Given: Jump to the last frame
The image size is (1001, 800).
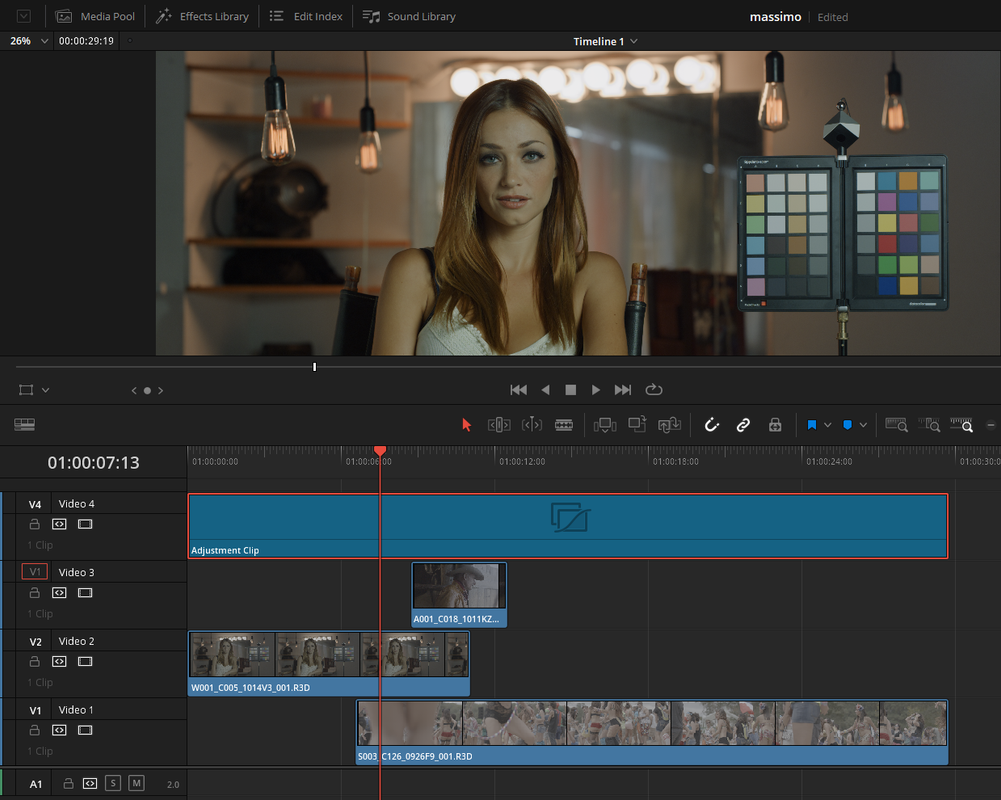Looking at the screenshot, I should pyautogui.click(x=622, y=389).
